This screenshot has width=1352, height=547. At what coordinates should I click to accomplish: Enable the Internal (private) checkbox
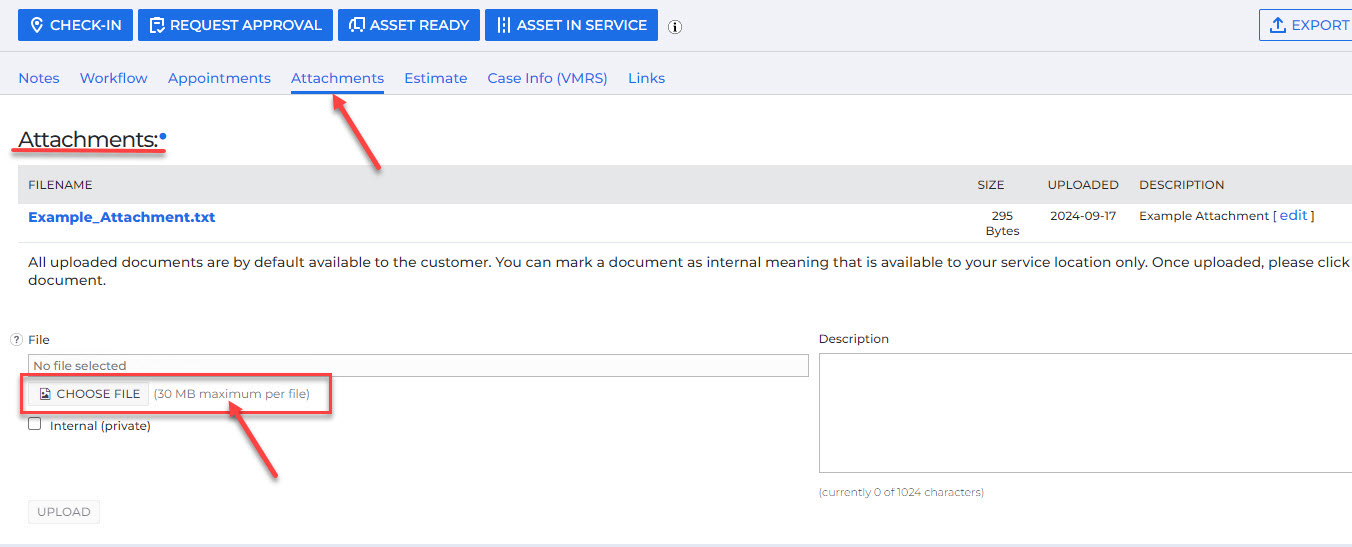pos(35,424)
